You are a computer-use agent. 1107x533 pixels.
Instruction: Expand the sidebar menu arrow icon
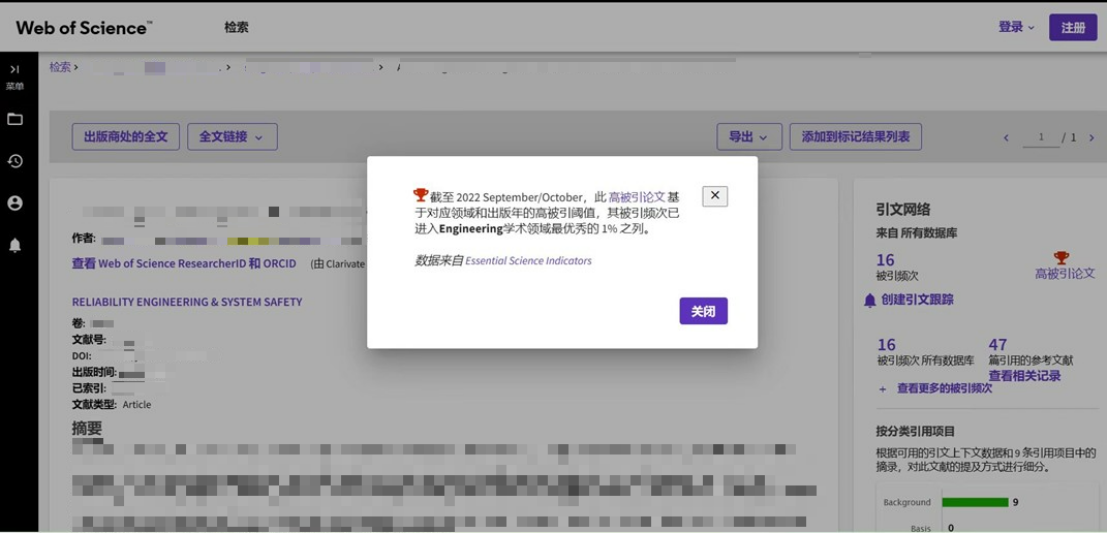15,69
